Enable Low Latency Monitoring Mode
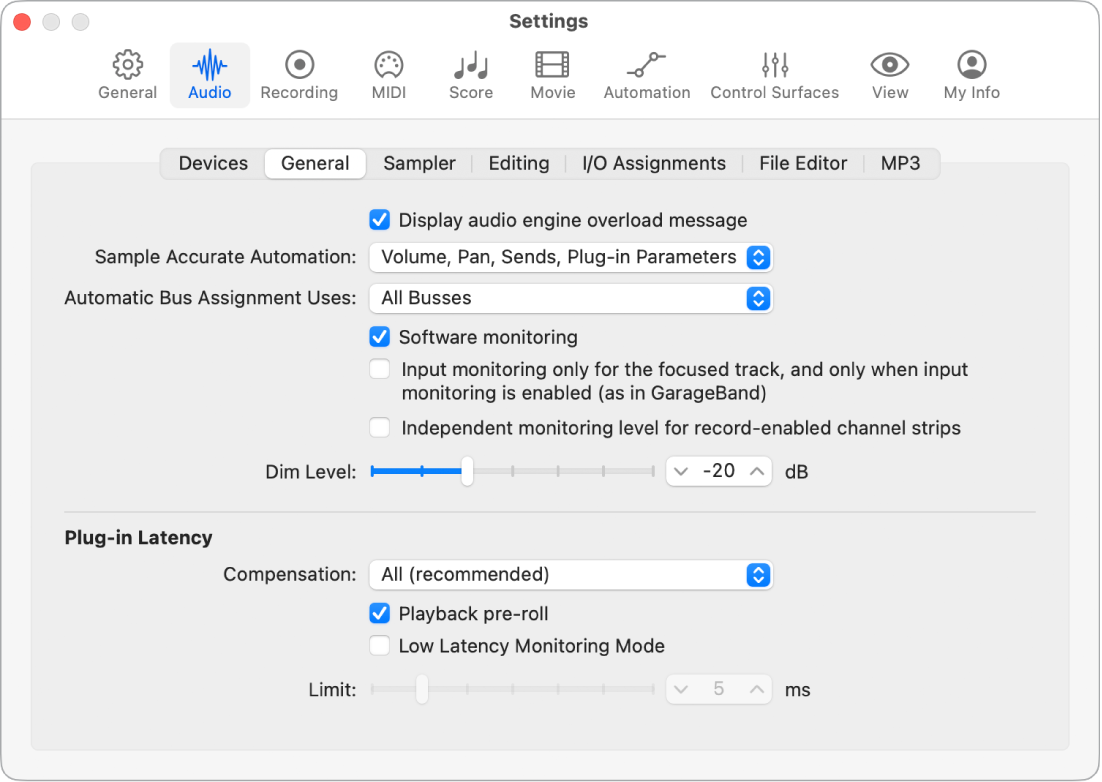This screenshot has height=782, width=1102. pos(379,645)
